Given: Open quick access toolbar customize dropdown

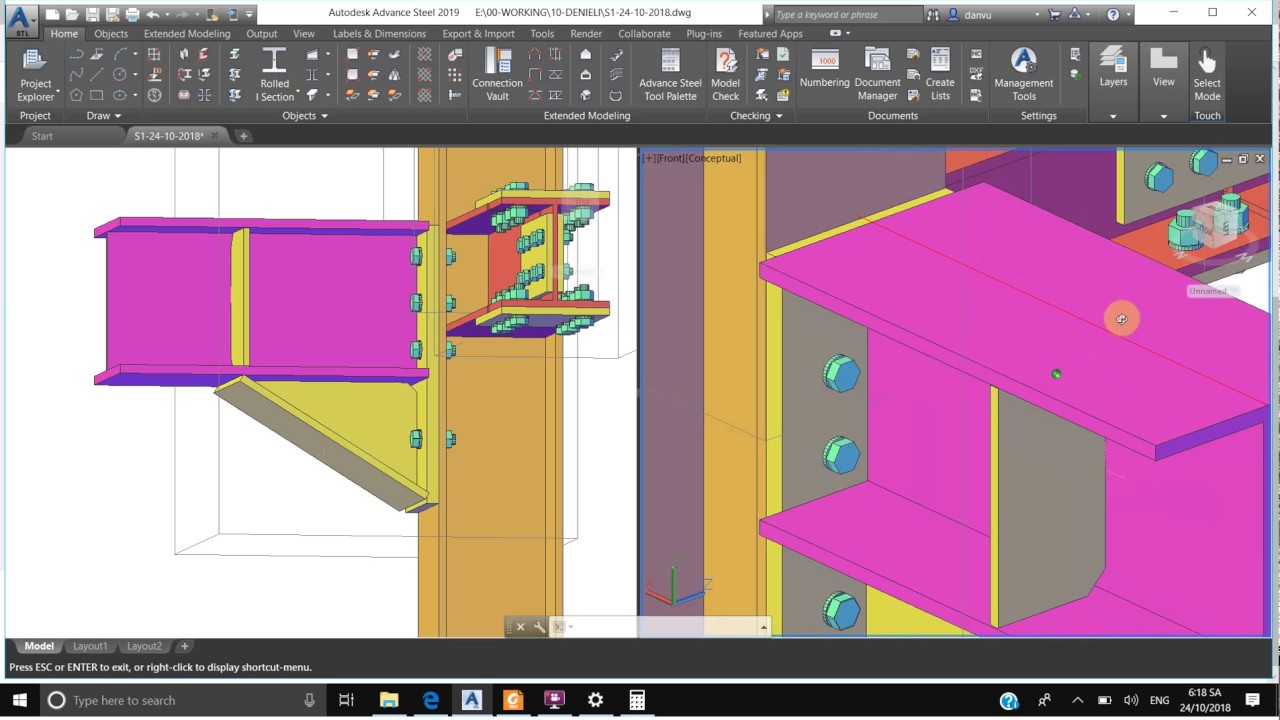Looking at the screenshot, I should [x=249, y=14].
